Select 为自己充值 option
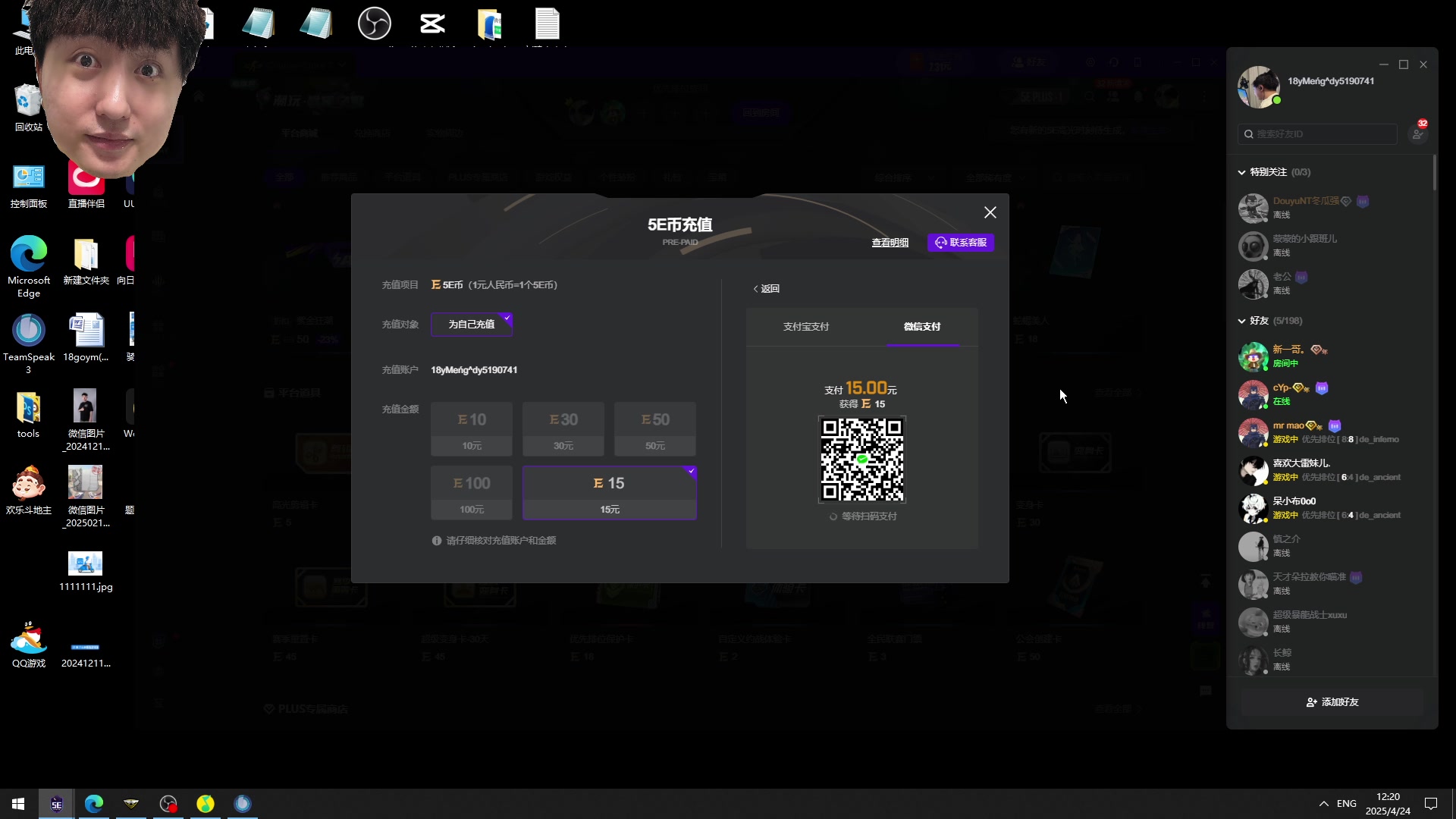1456x819 pixels. tap(472, 324)
